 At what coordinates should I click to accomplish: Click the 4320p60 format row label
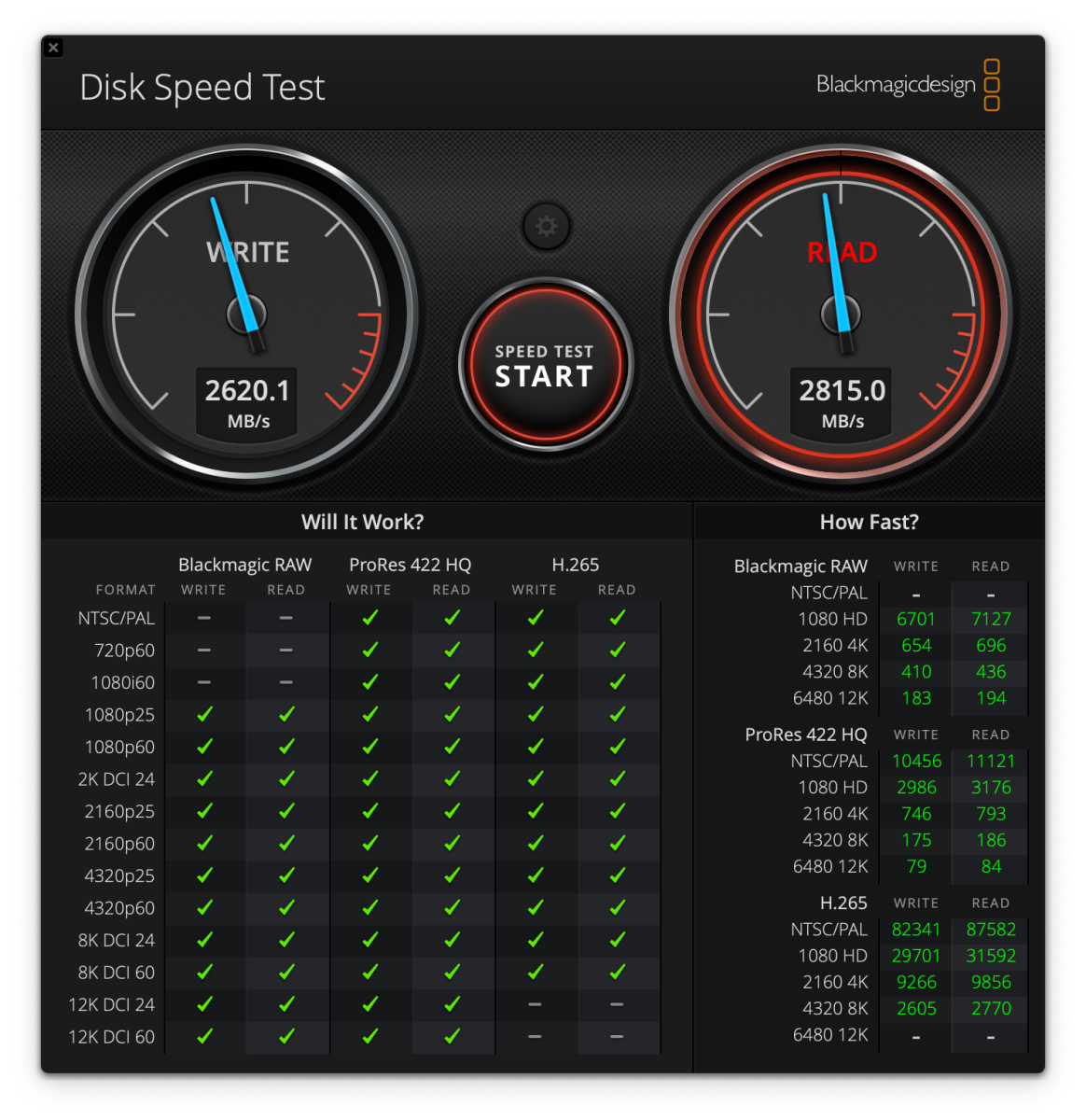coord(119,908)
